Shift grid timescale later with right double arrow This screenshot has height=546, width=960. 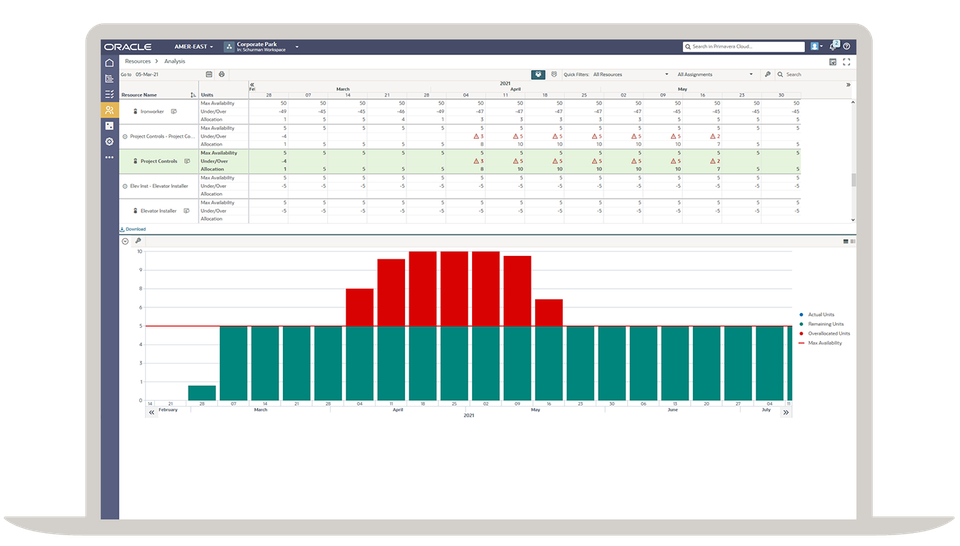click(x=848, y=84)
